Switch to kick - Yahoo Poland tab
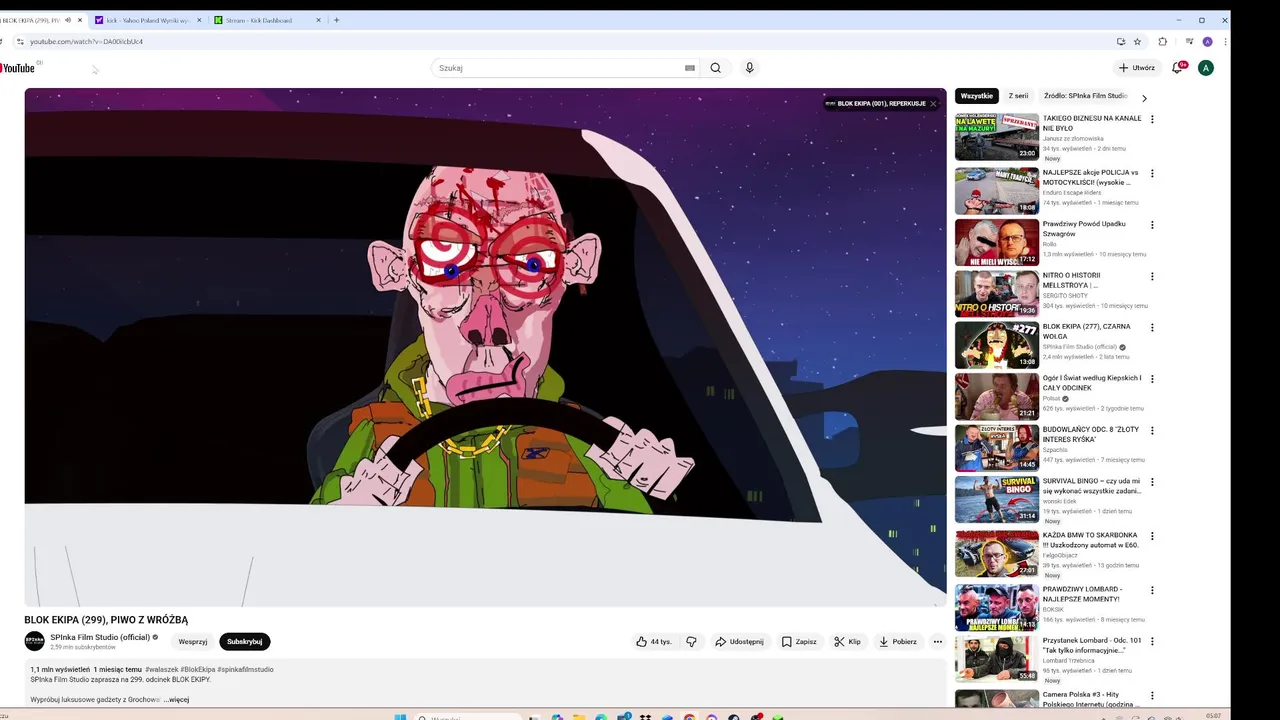 [148, 20]
